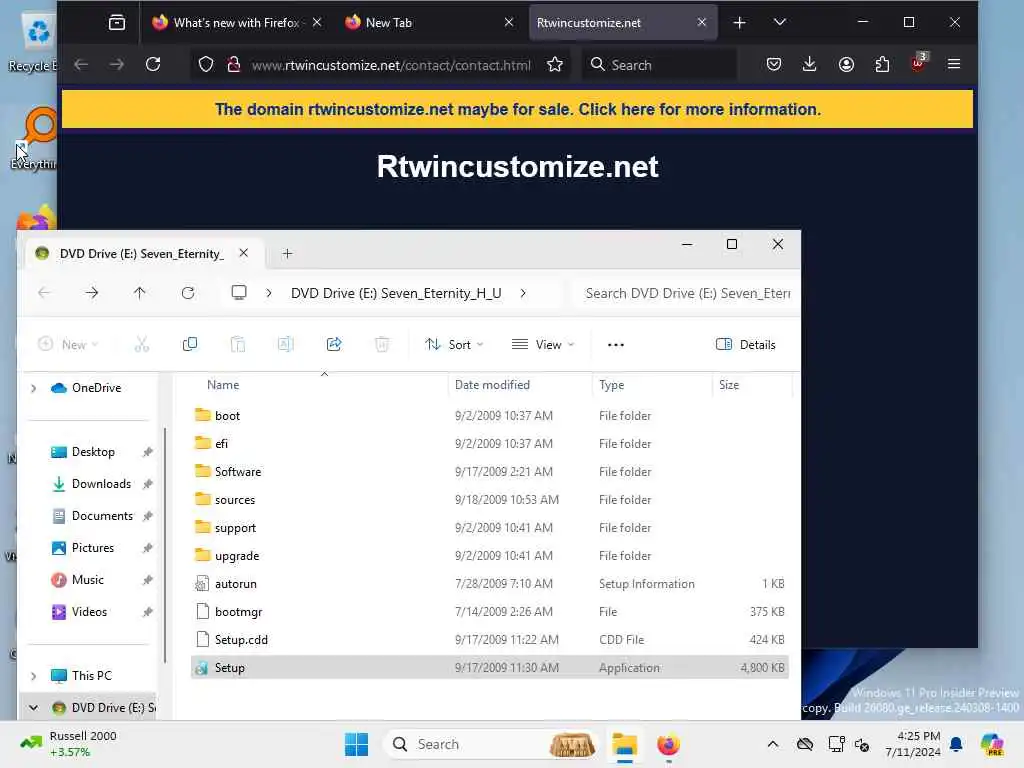
Task: Open Copilot preview icon in taskbar
Action: coord(993,744)
